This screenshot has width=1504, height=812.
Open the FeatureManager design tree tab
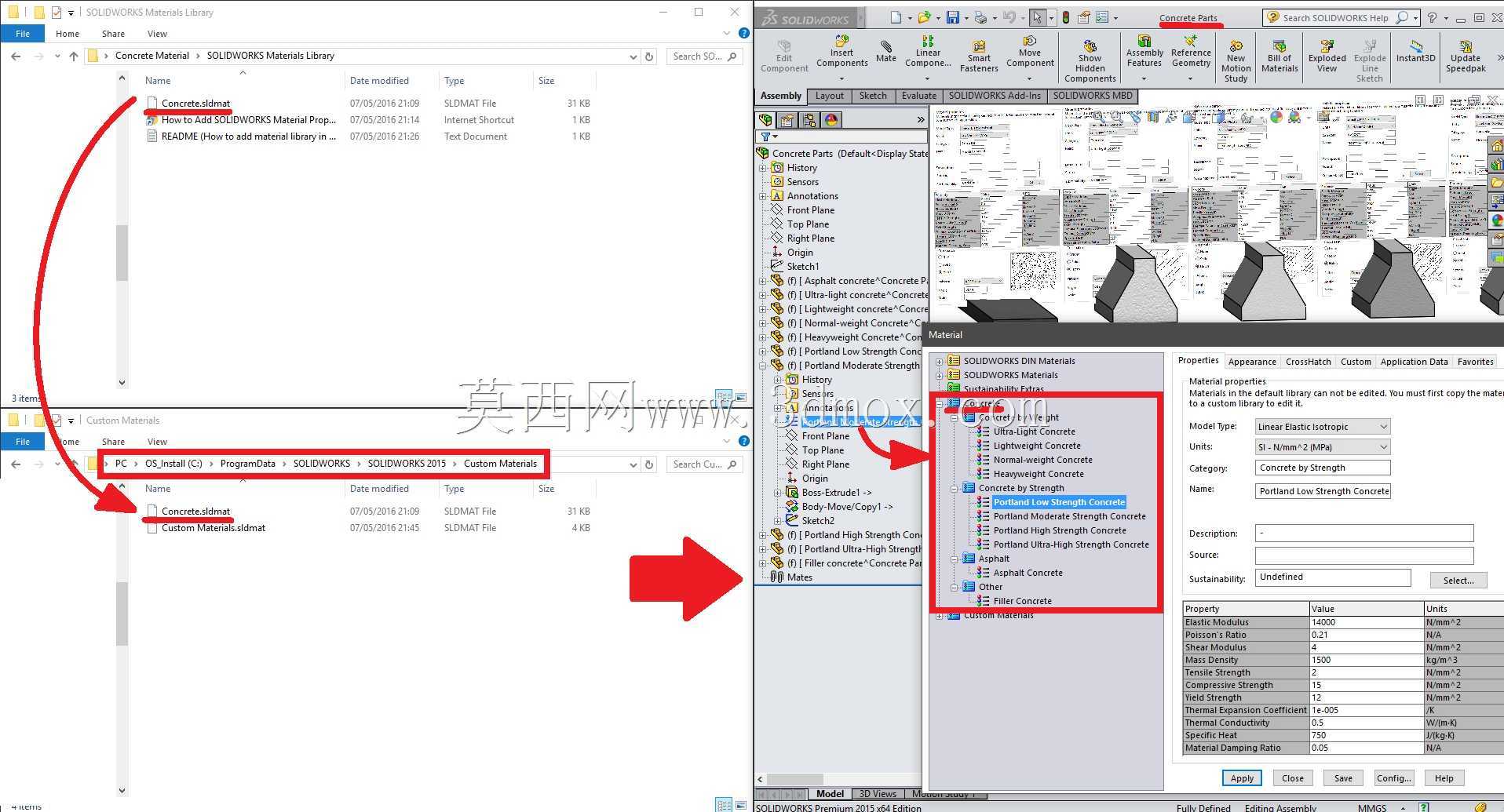[x=765, y=119]
